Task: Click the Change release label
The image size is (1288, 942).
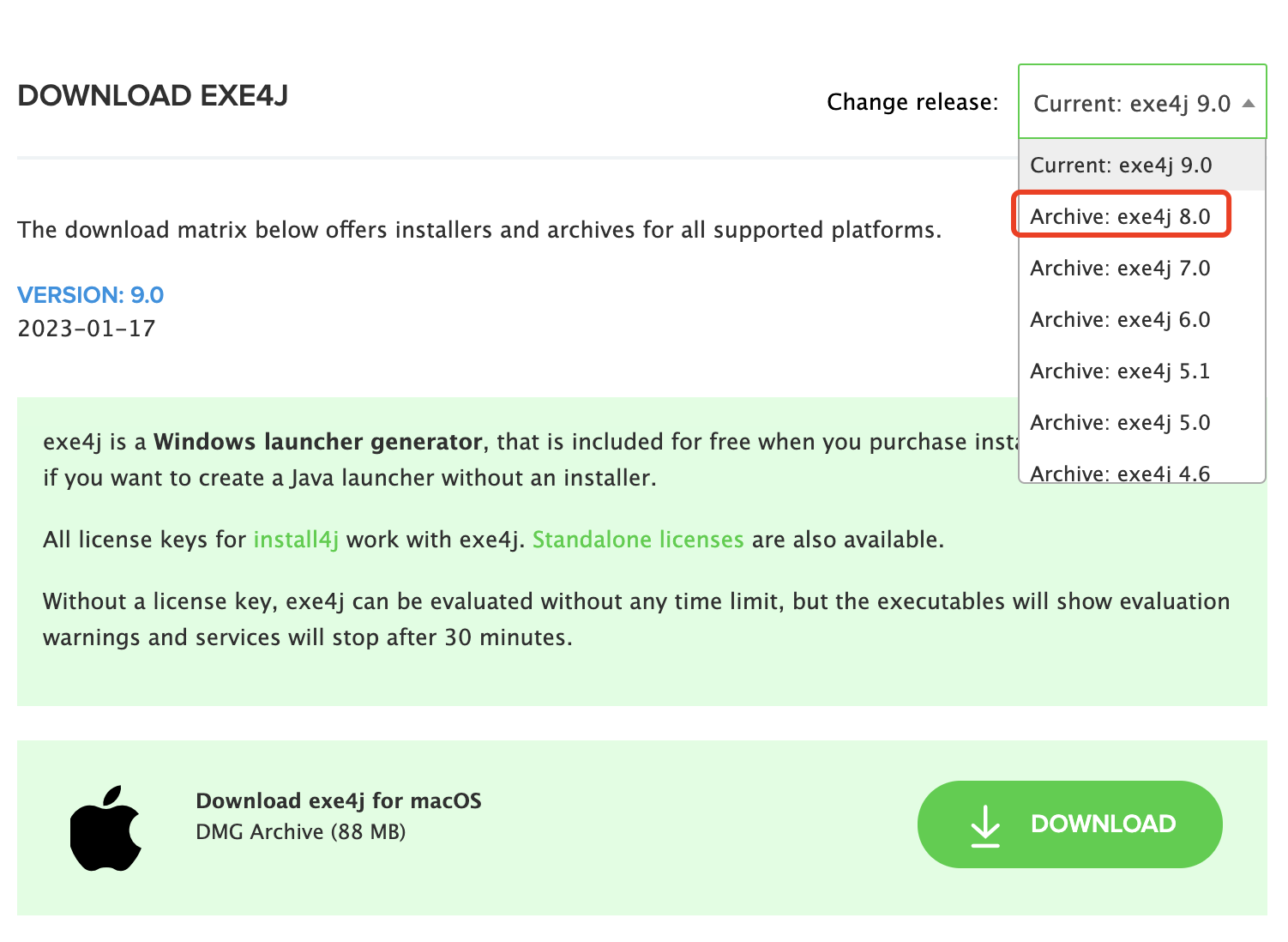Action: click(912, 102)
